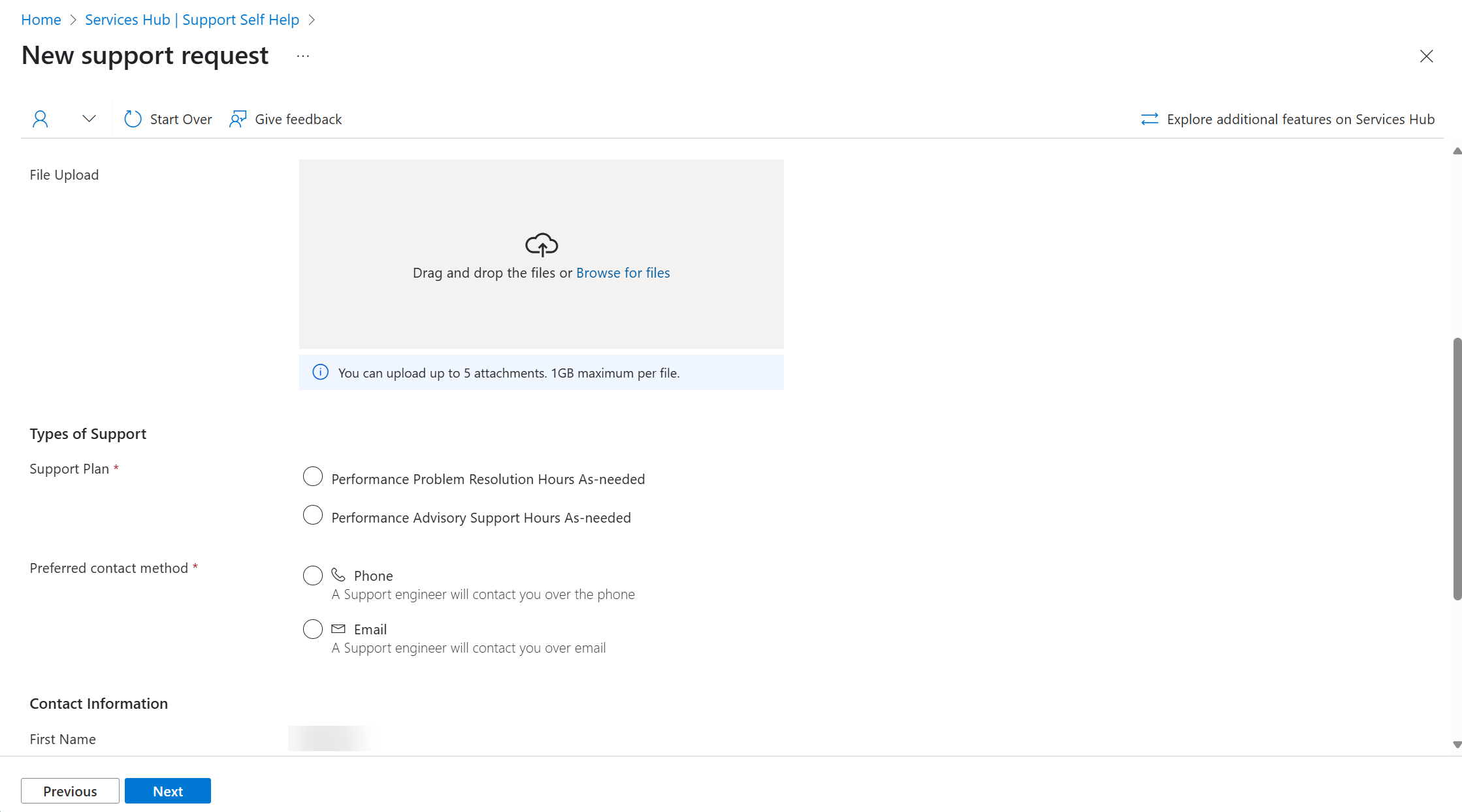Select Performance Problem Resolution Hours radio button

(312, 478)
